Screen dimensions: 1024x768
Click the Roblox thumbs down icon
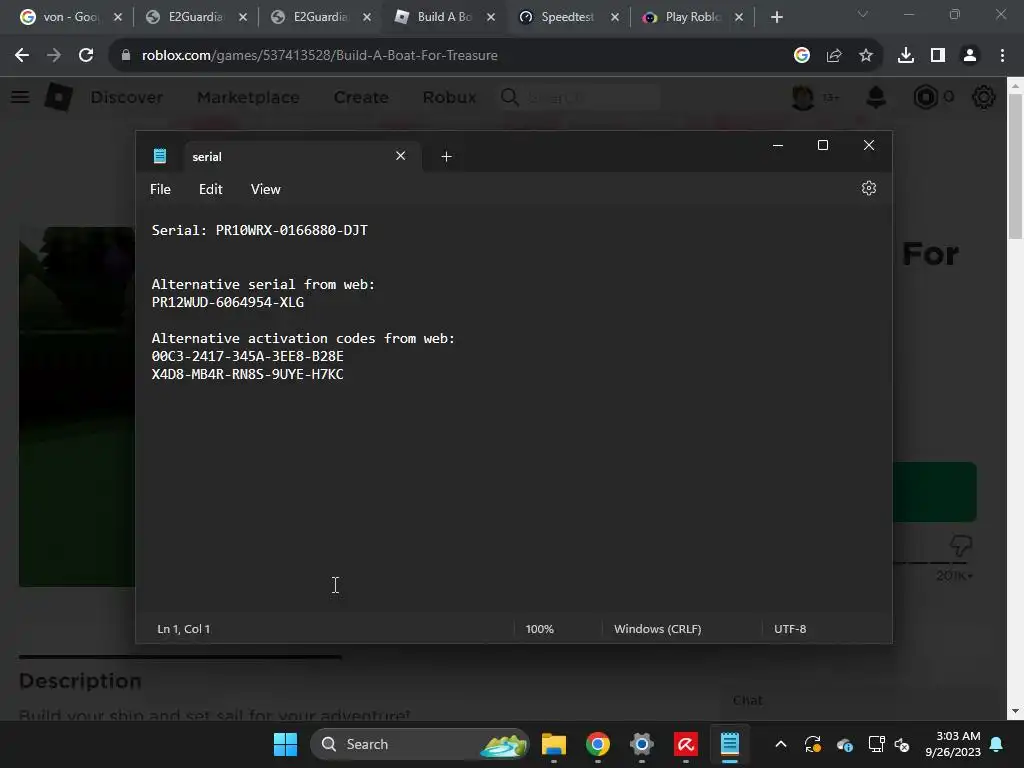coord(961,545)
